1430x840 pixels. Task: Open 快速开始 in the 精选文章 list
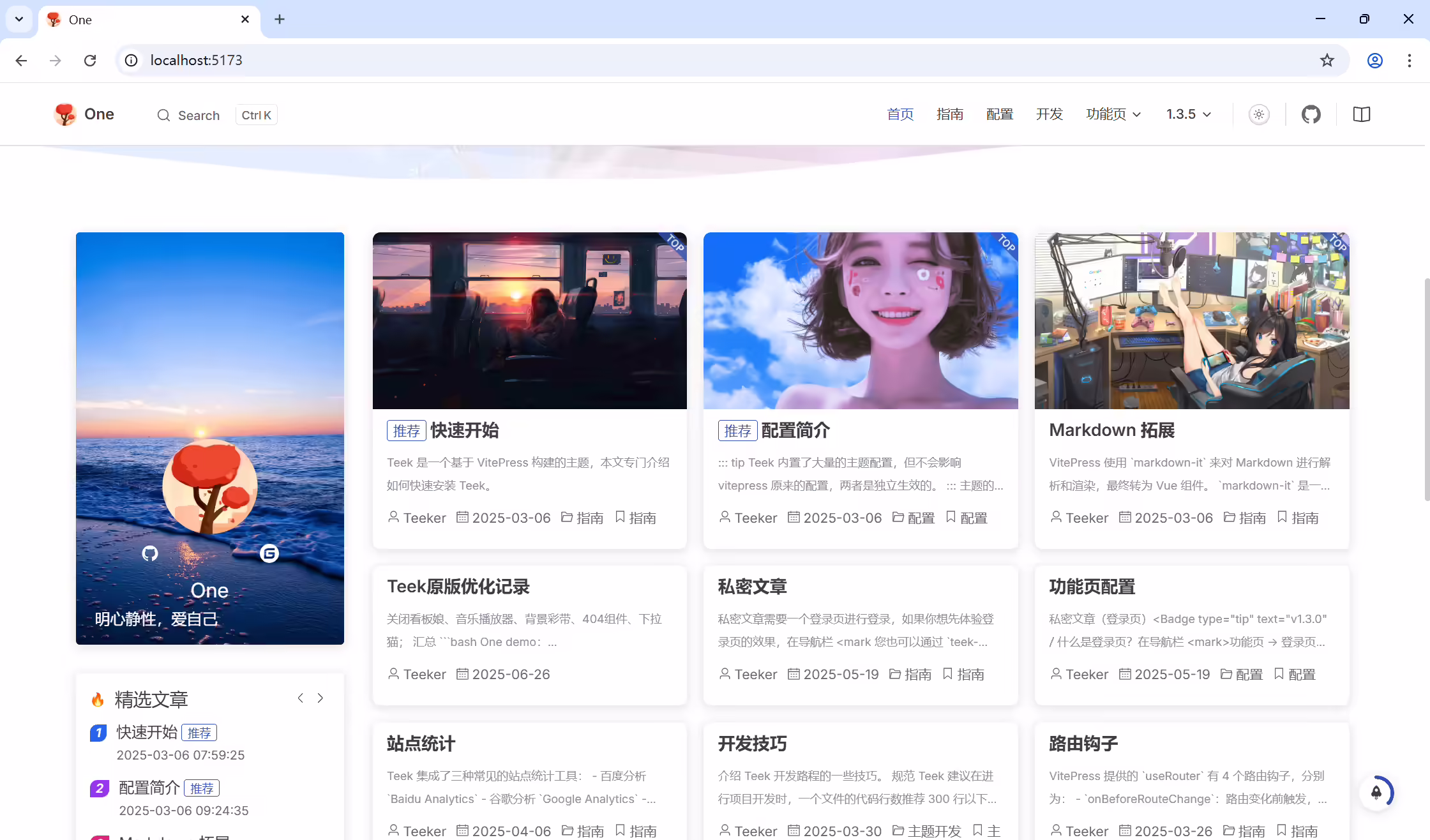coord(147,732)
